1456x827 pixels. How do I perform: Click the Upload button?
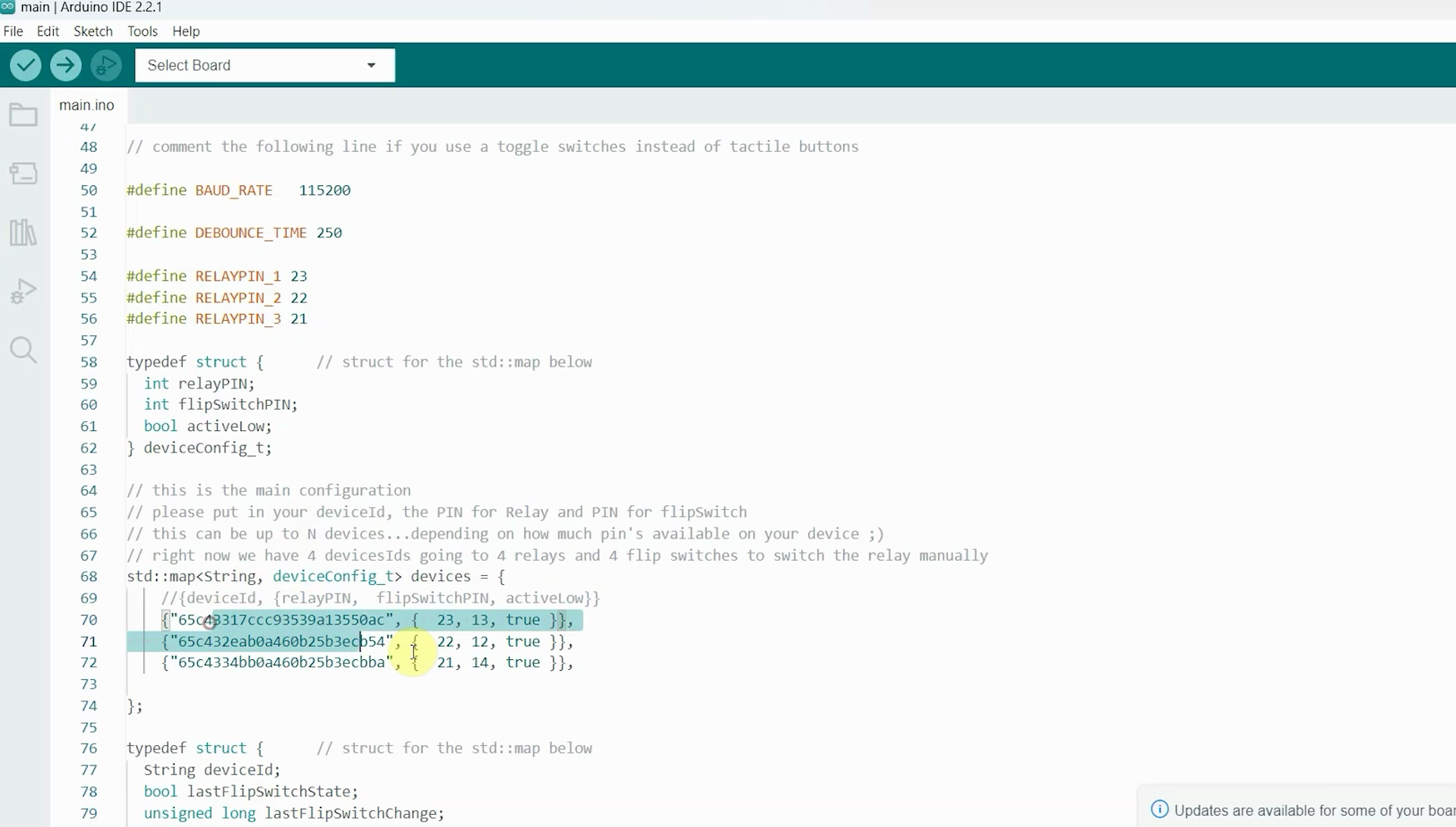[65, 64]
